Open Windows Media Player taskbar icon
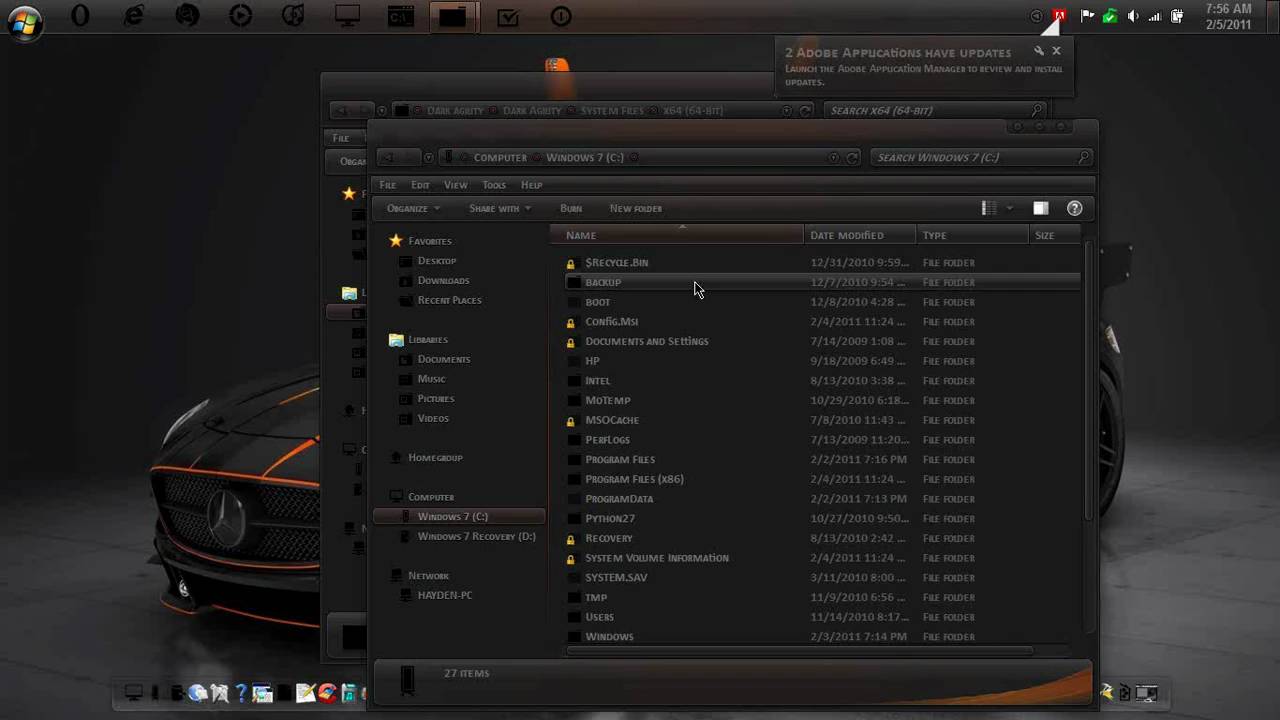 tap(240, 16)
